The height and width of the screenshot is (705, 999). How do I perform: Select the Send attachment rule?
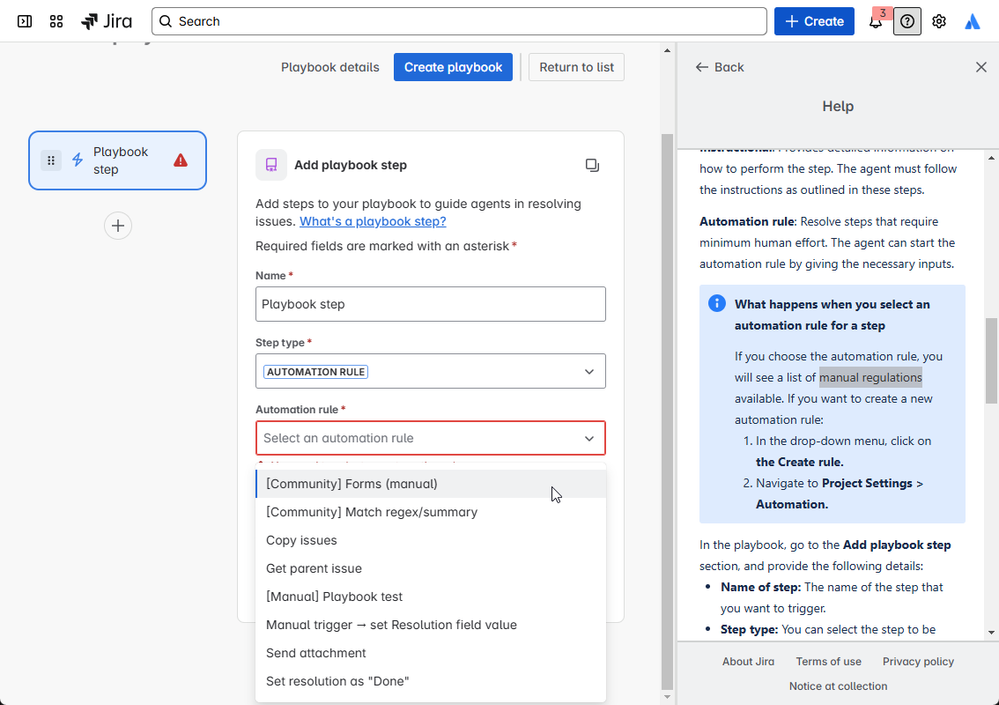click(x=431, y=653)
